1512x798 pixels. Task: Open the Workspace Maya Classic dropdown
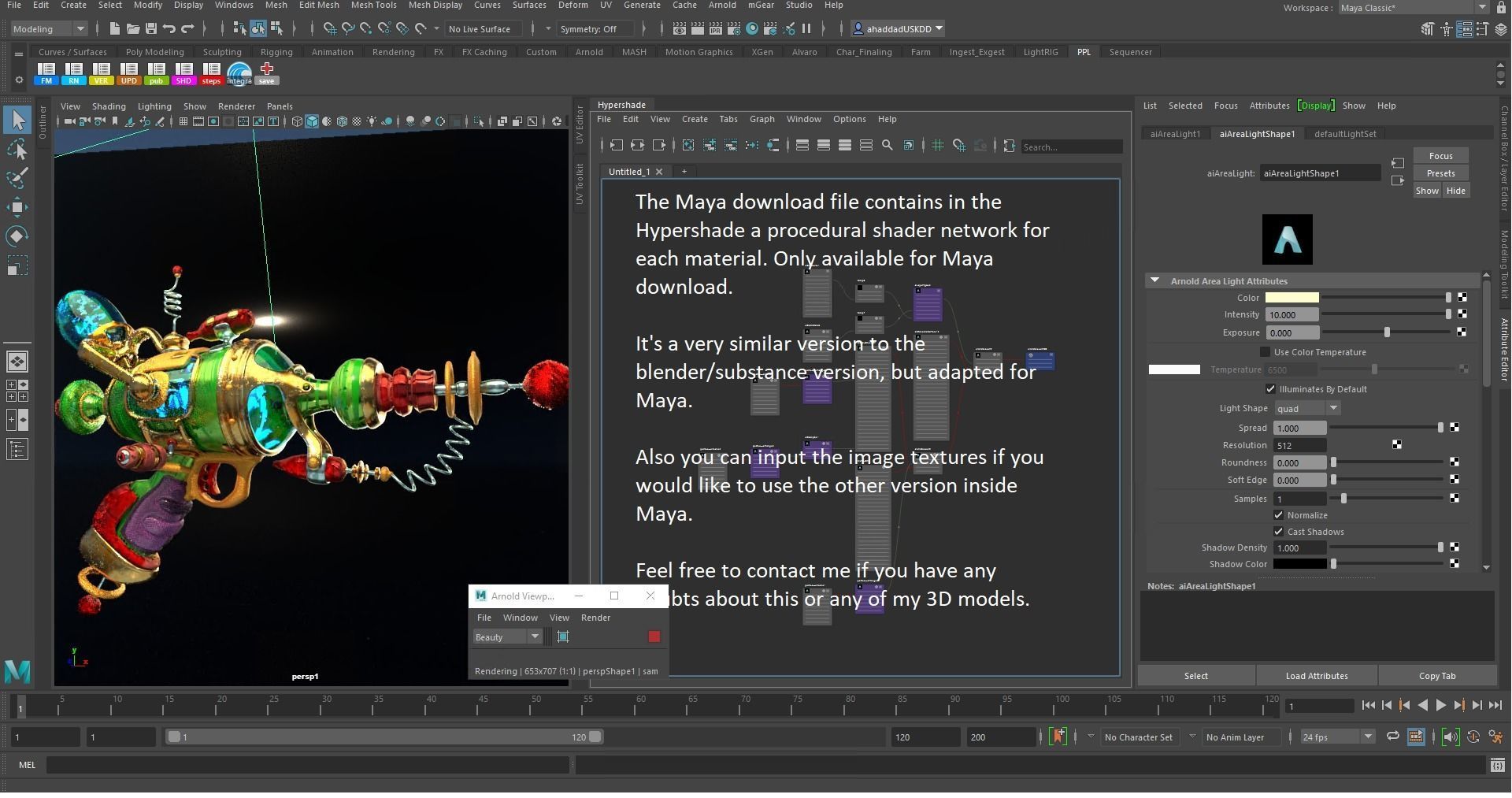tap(1414, 8)
